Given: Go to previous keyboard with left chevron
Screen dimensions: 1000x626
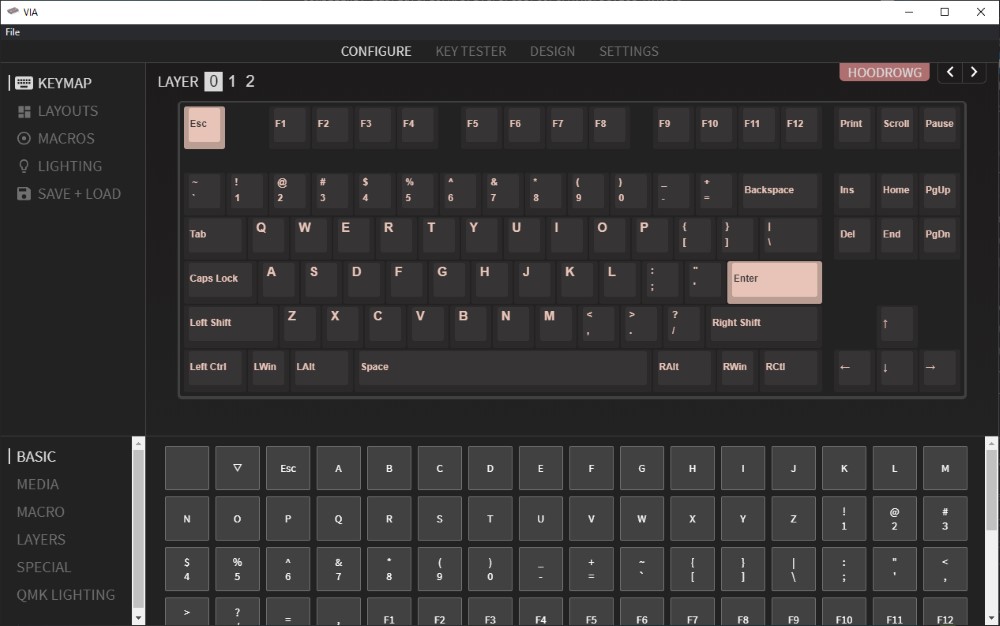Looking at the screenshot, I should point(949,73).
